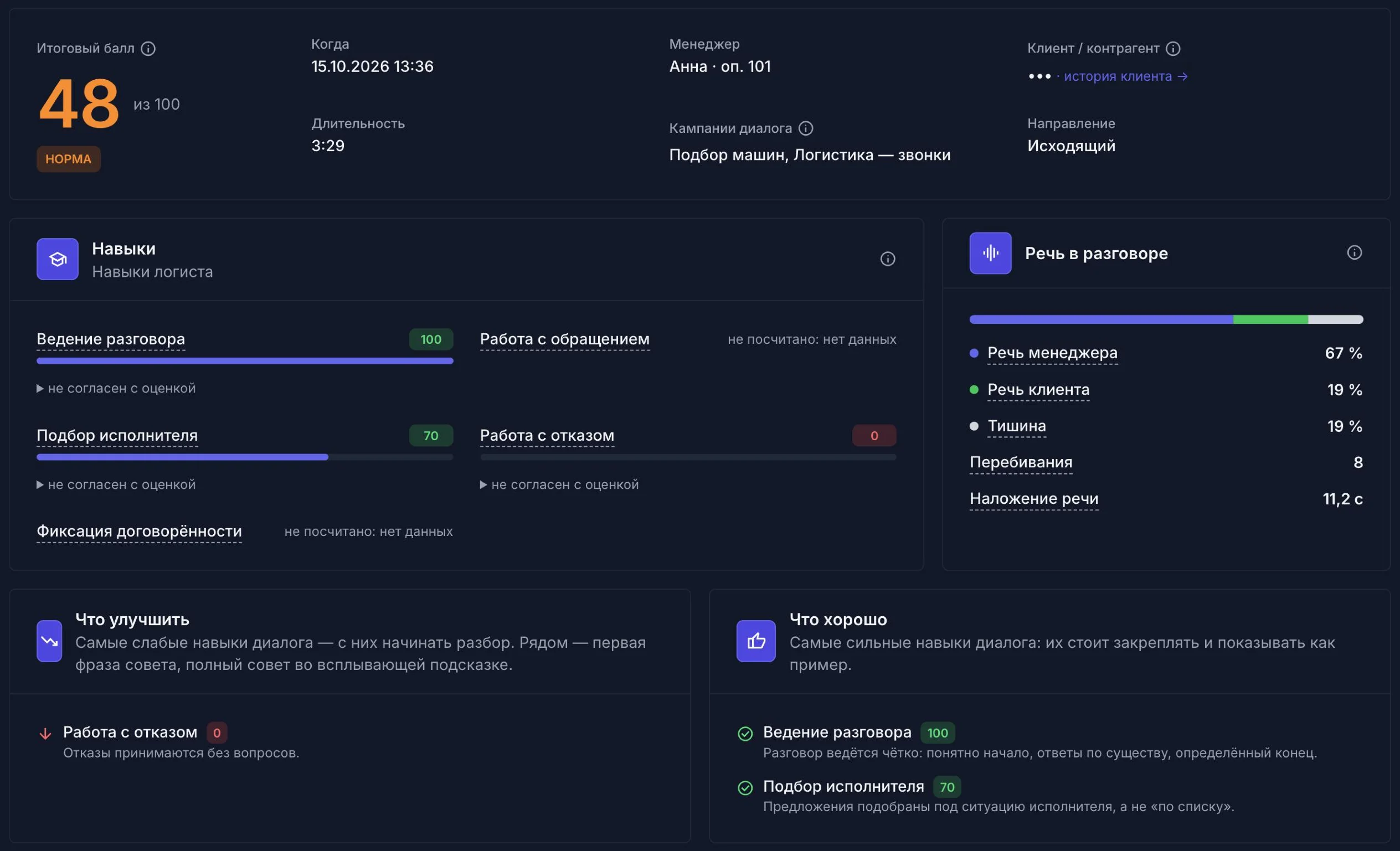Viewport: 1400px width, 851px height.
Task: Click the Навыки graduation cap icon
Action: click(58, 259)
